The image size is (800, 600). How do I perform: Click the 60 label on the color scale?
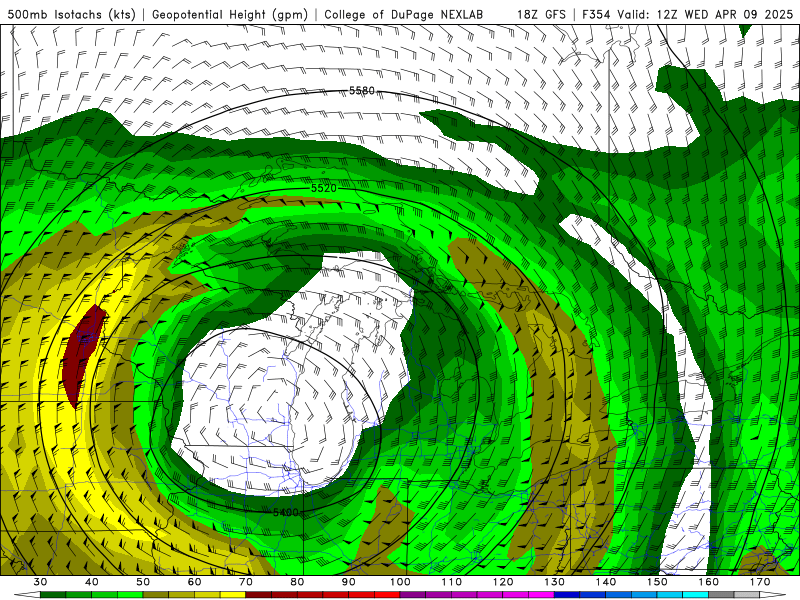[x=194, y=582]
